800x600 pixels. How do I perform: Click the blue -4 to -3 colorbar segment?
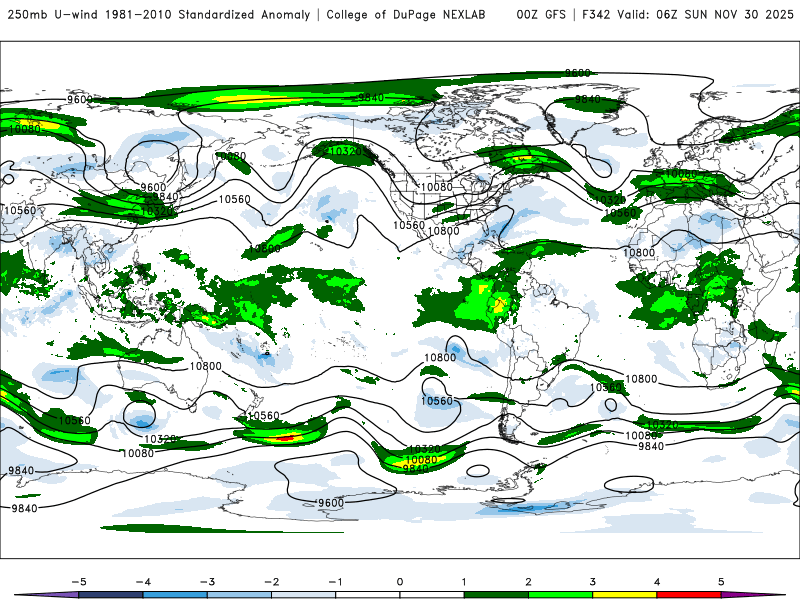coord(175,595)
